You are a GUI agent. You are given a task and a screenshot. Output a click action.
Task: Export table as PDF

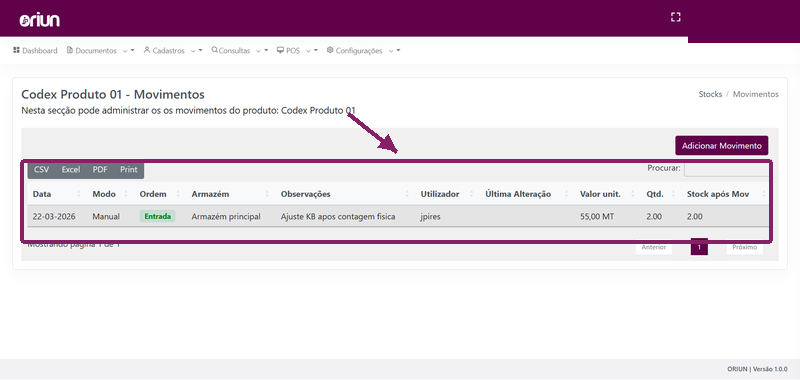click(100, 170)
